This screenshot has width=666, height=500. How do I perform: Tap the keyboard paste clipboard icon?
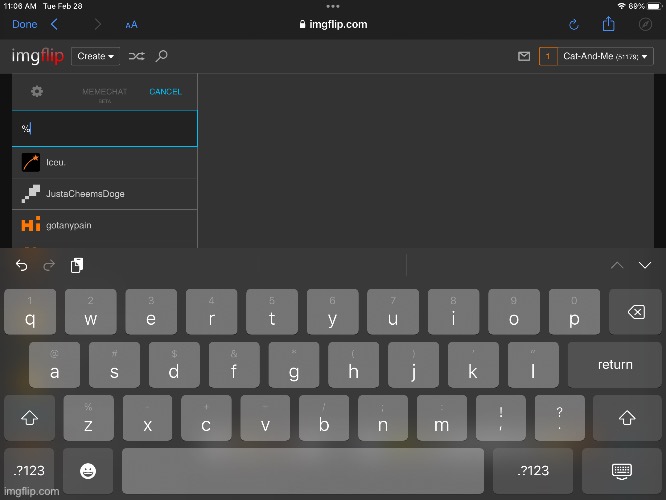click(77, 265)
